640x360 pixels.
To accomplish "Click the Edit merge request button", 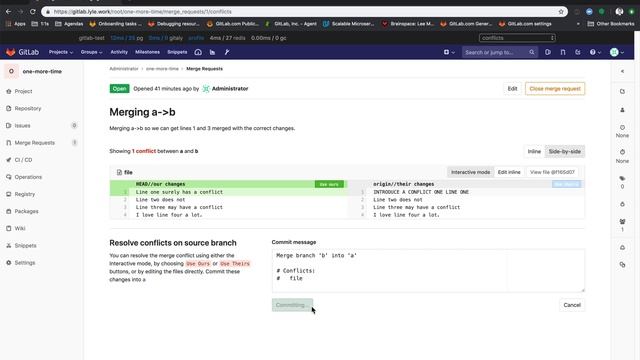I will (x=512, y=89).
